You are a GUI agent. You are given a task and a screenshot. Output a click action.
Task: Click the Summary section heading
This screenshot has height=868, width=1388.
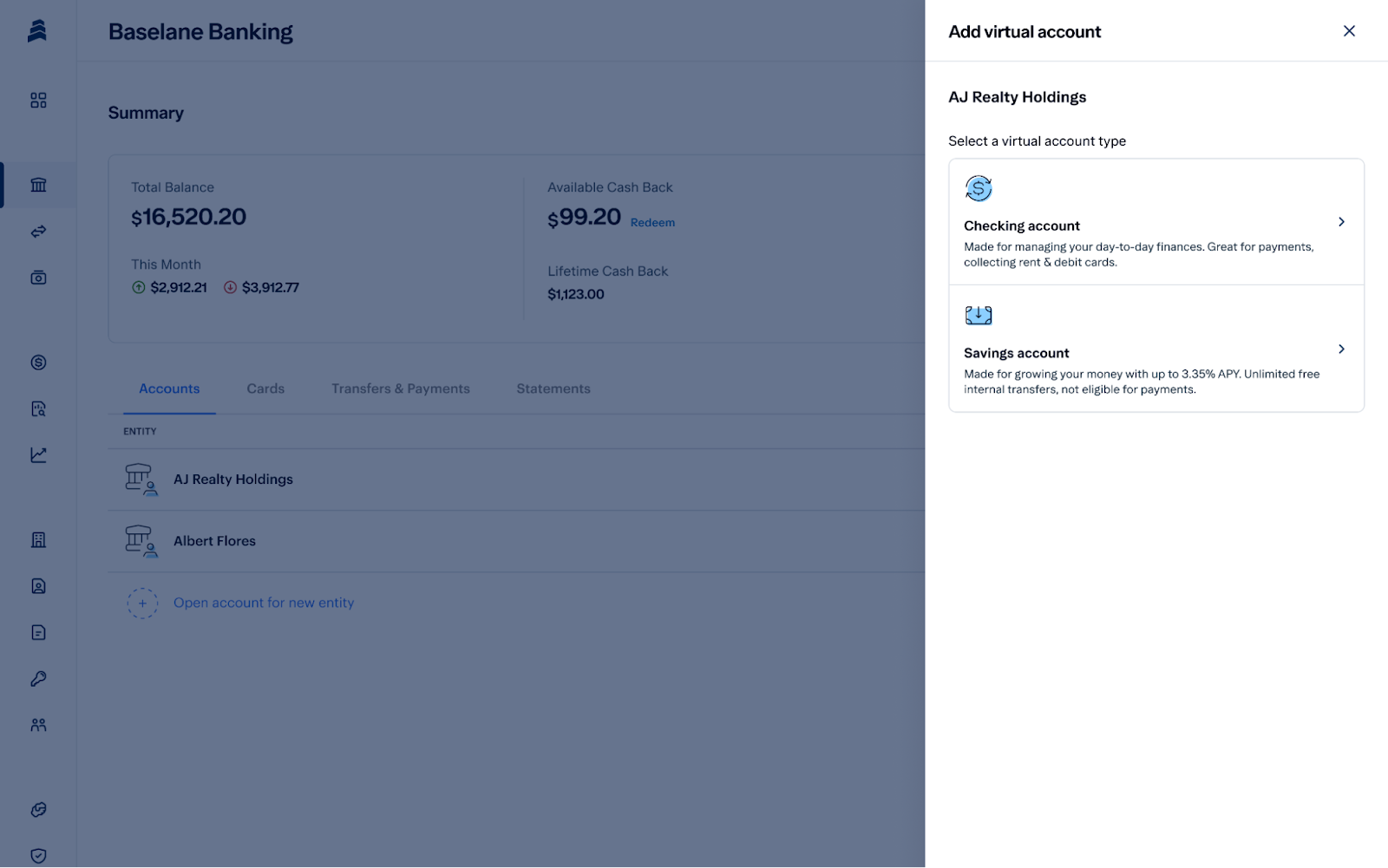tap(146, 113)
